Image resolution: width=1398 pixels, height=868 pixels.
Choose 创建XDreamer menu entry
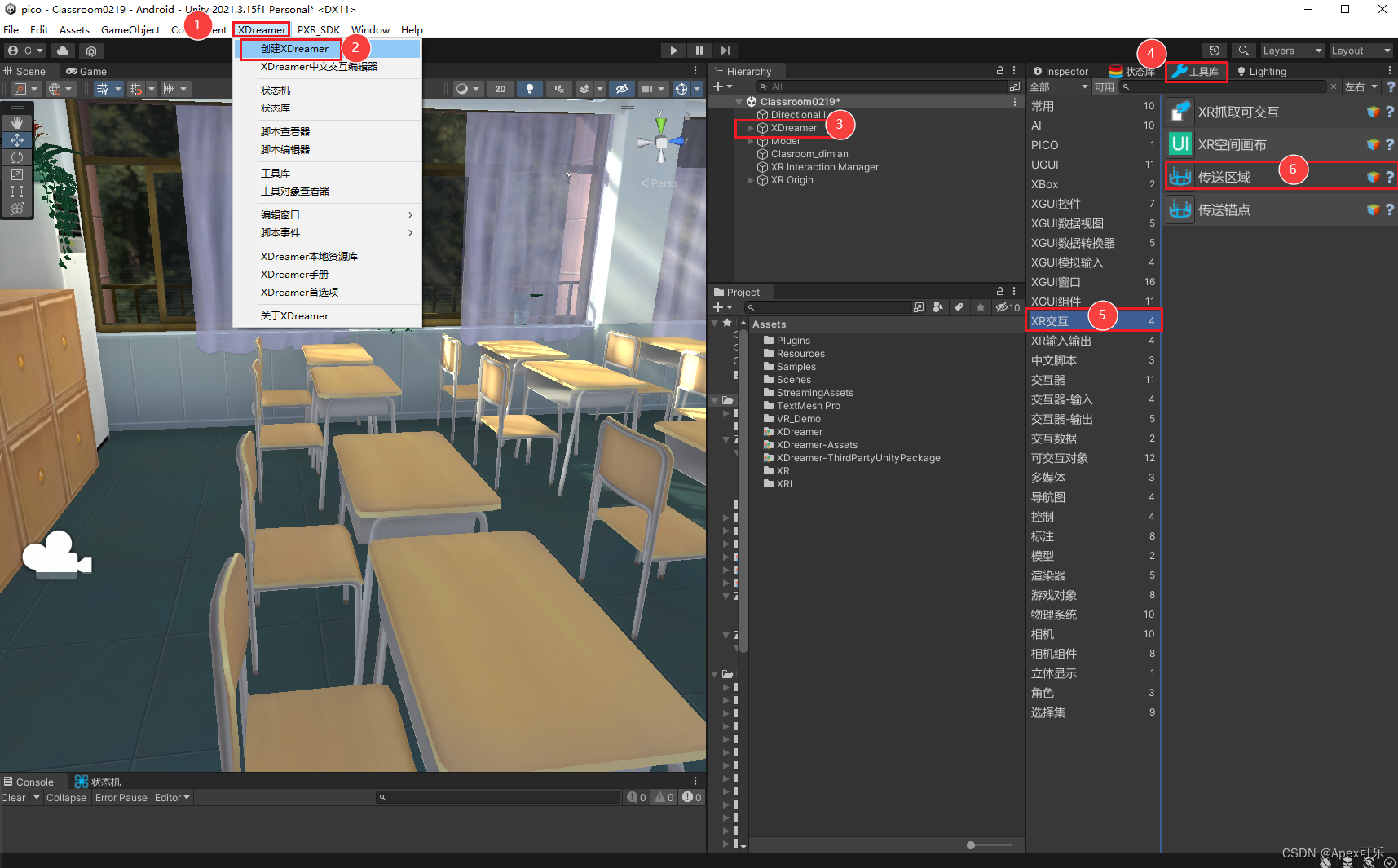(x=328, y=49)
